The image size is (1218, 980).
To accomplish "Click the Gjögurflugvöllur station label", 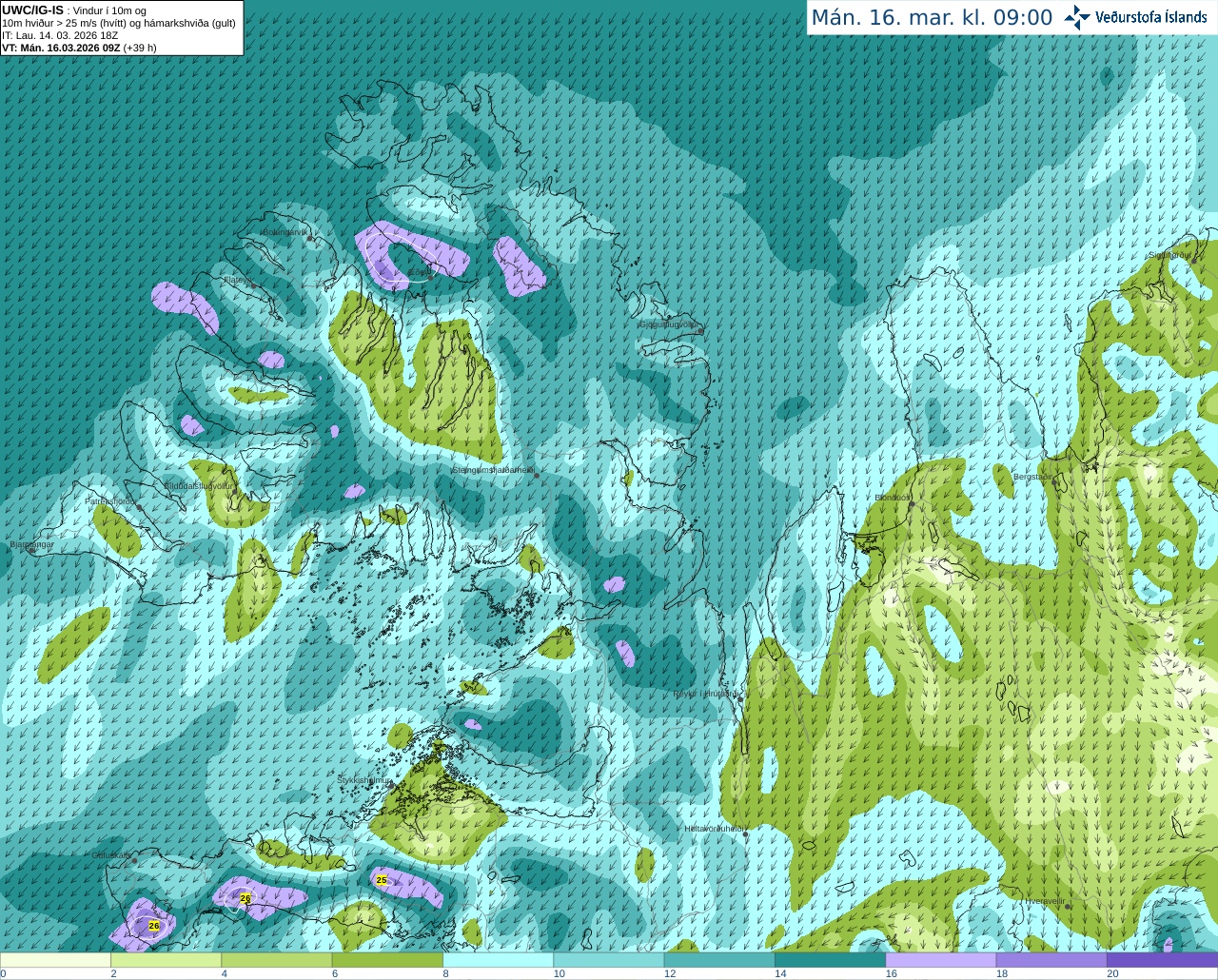I will [x=669, y=324].
